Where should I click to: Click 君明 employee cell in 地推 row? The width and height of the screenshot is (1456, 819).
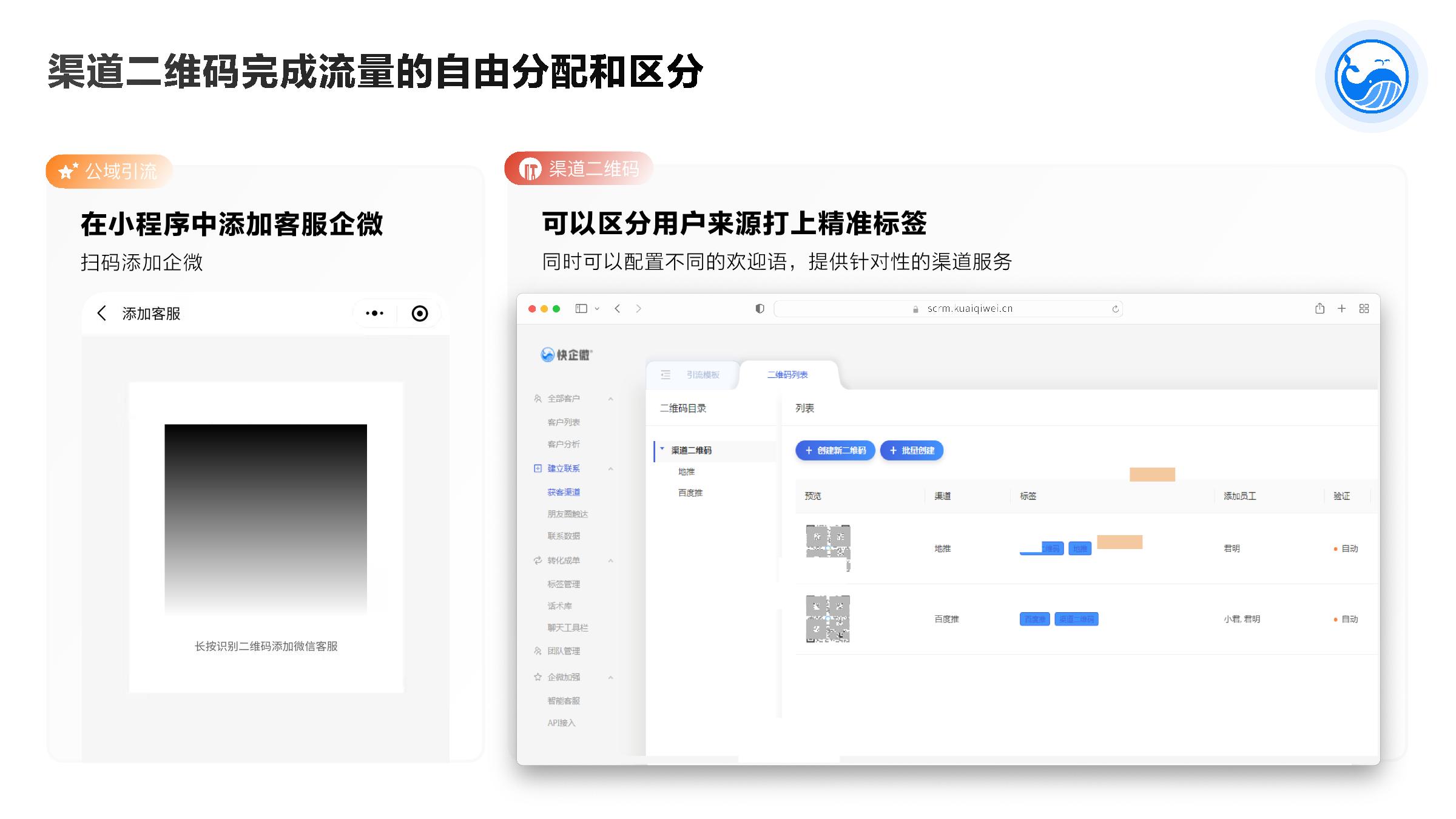pyautogui.click(x=1232, y=548)
